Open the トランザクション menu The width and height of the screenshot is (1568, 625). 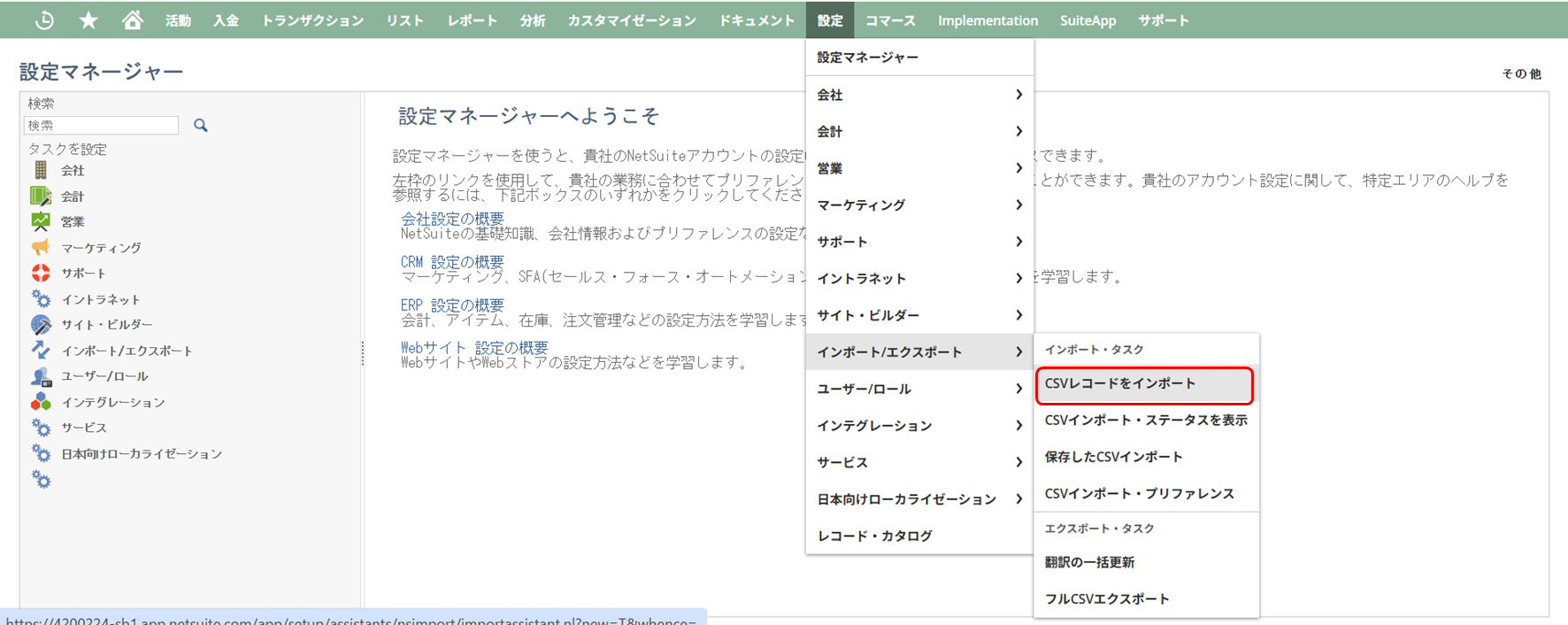(312, 20)
